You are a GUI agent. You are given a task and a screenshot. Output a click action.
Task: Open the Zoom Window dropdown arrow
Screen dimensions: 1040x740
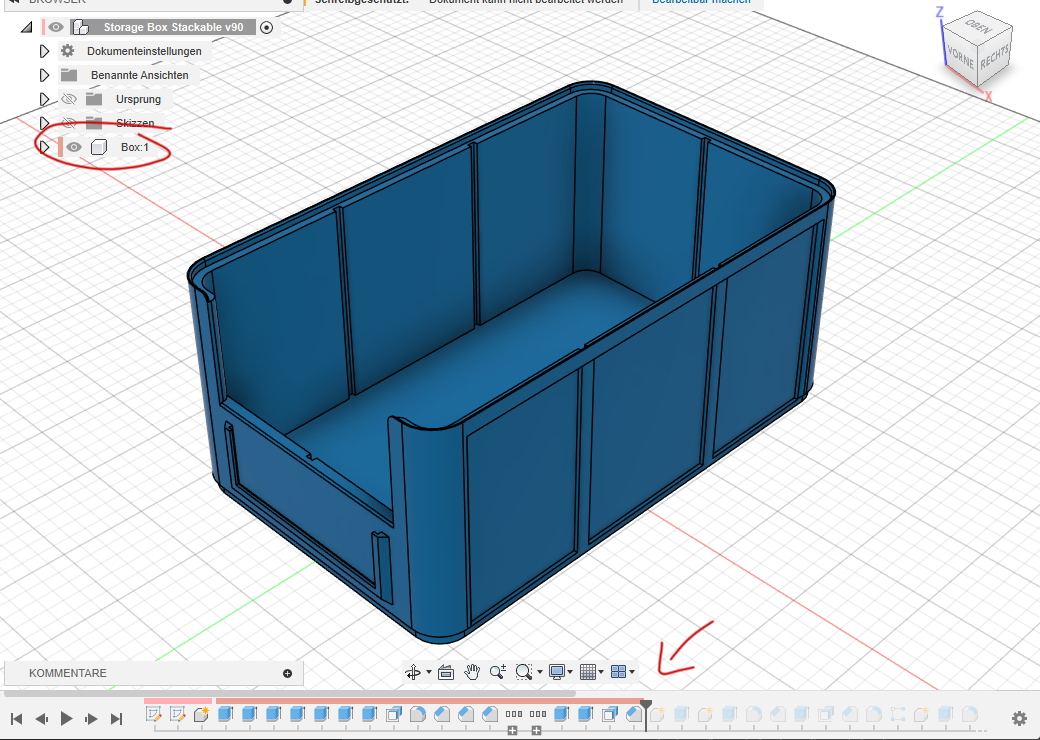(x=539, y=672)
